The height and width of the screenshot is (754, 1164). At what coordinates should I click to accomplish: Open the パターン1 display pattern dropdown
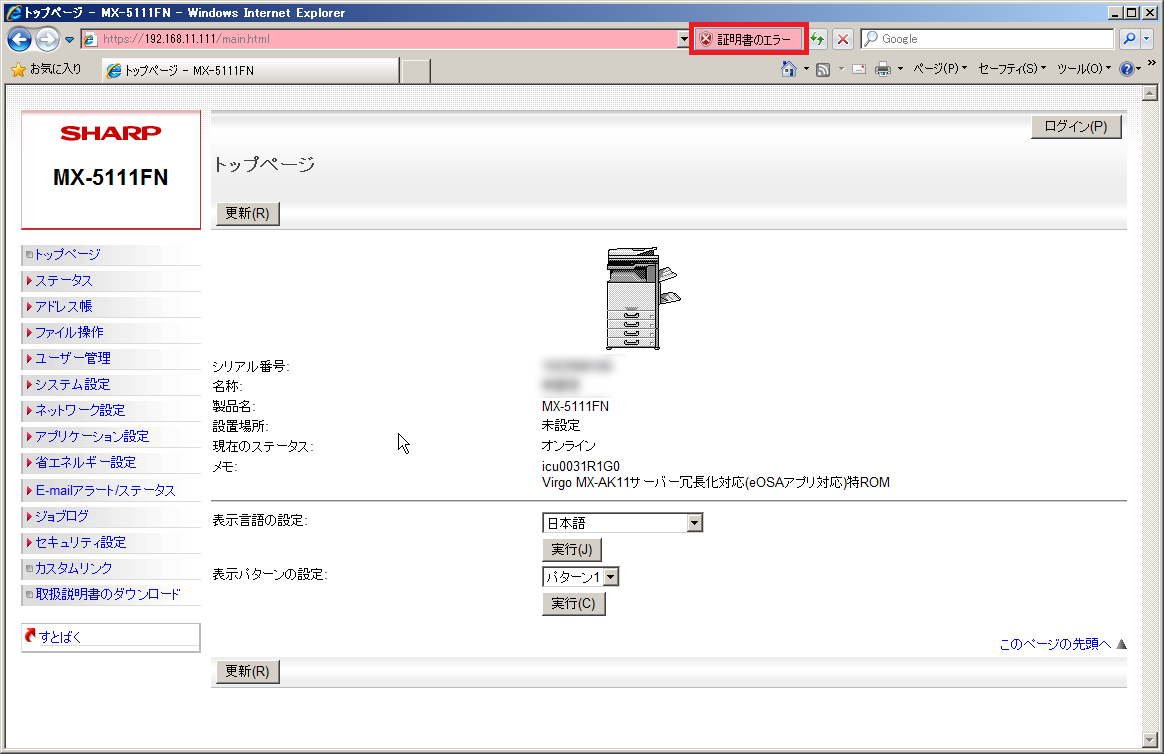[x=581, y=577]
